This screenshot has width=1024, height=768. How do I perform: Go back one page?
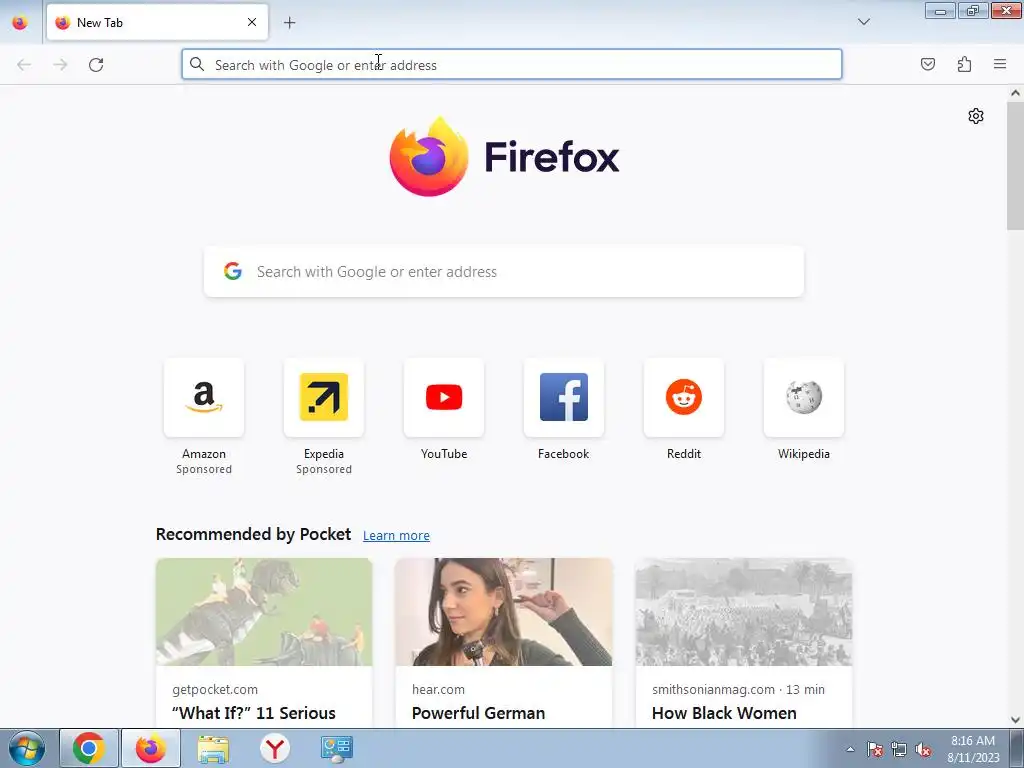pos(24,65)
